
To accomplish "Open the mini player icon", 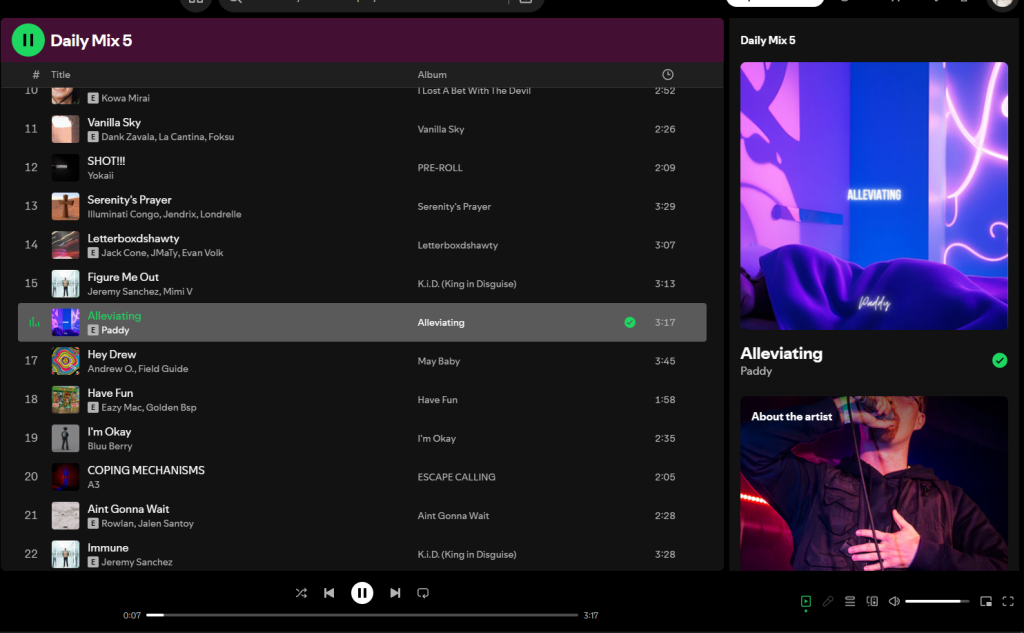I will tap(986, 601).
